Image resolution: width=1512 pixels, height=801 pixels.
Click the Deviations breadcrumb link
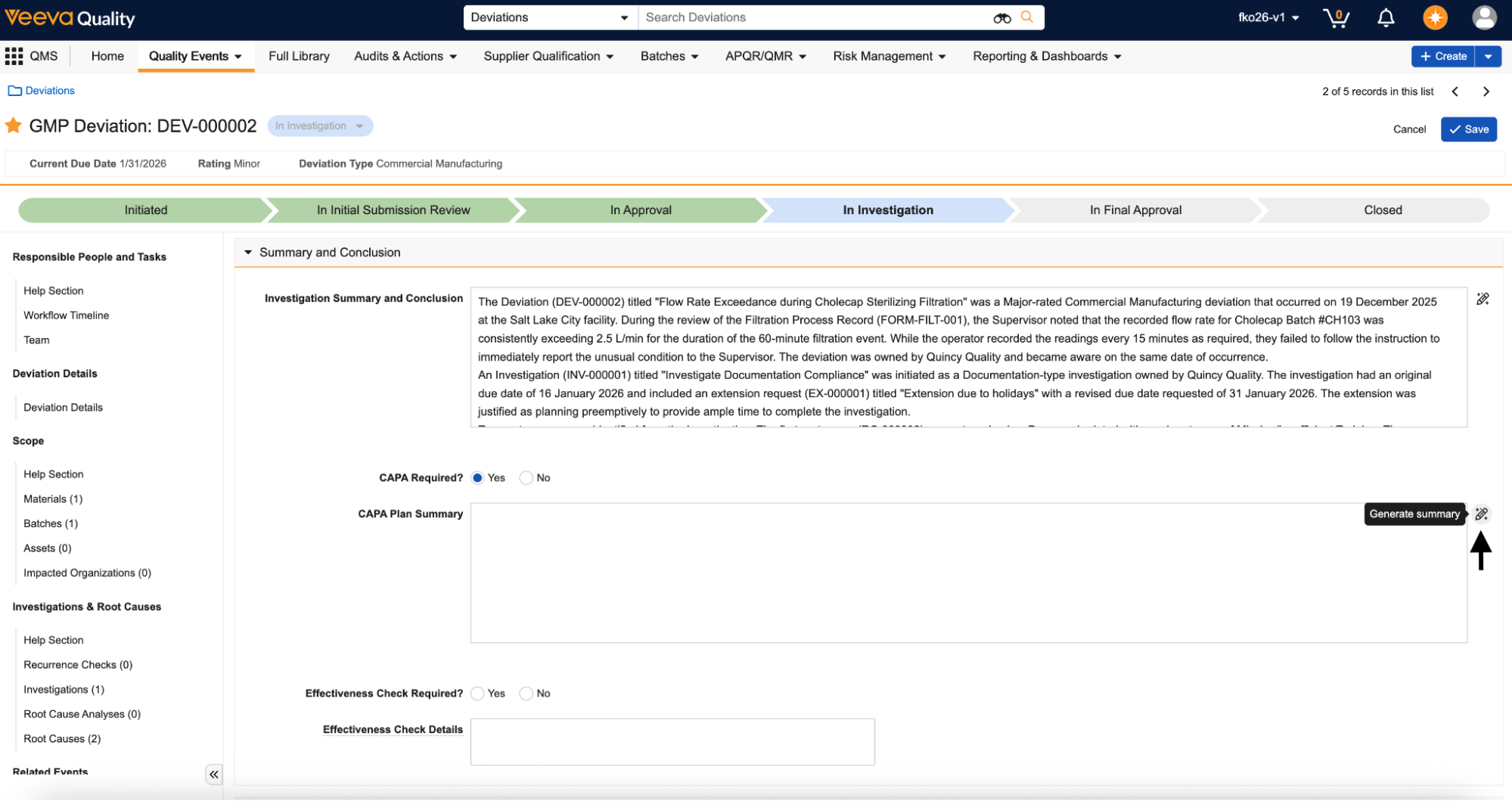pyautogui.click(x=50, y=91)
